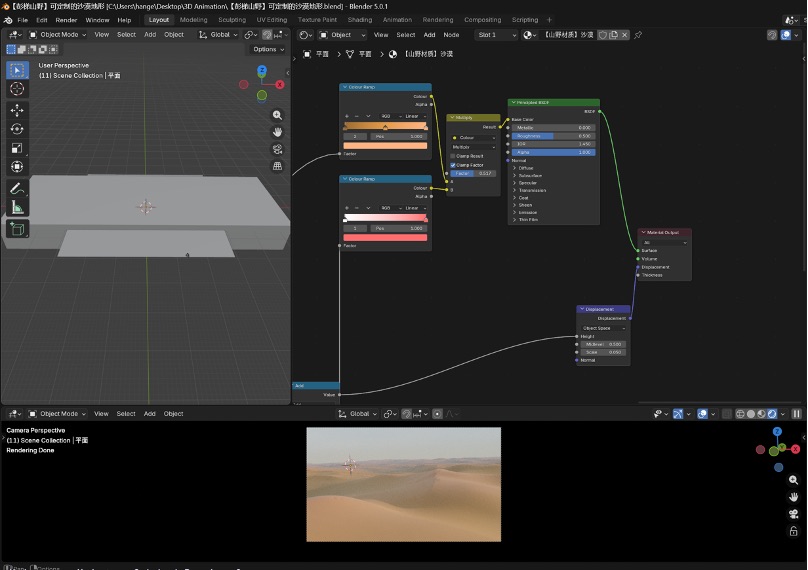Open the Options dropdown
Image resolution: width=808 pixels, height=570 pixels.
click(268, 49)
